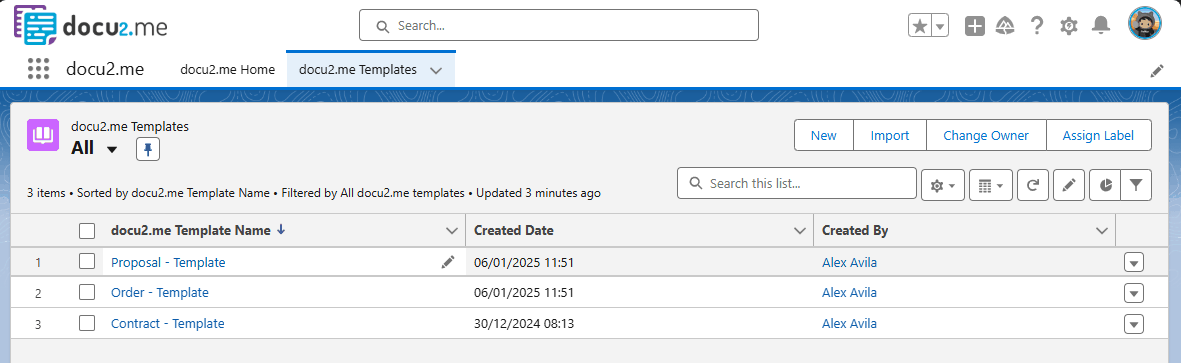Open Global Actions plus icon

click(x=975, y=26)
